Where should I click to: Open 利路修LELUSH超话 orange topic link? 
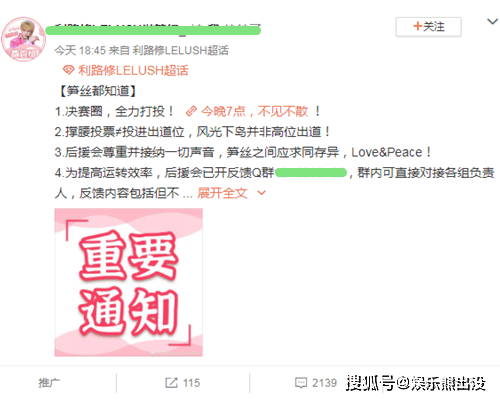click(x=133, y=70)
